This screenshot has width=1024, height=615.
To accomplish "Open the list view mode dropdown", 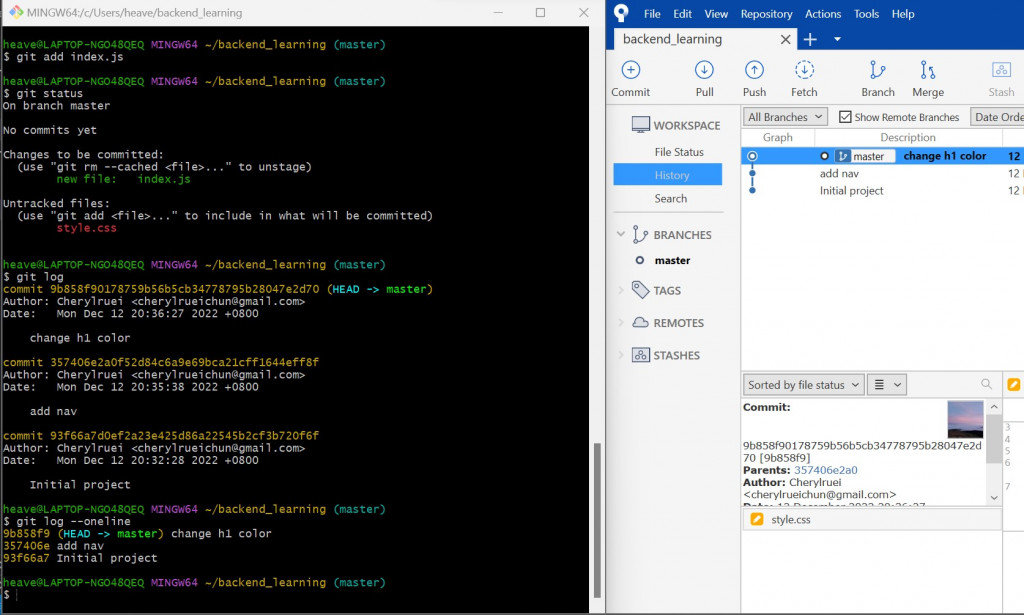I will (x=887, y=385).
